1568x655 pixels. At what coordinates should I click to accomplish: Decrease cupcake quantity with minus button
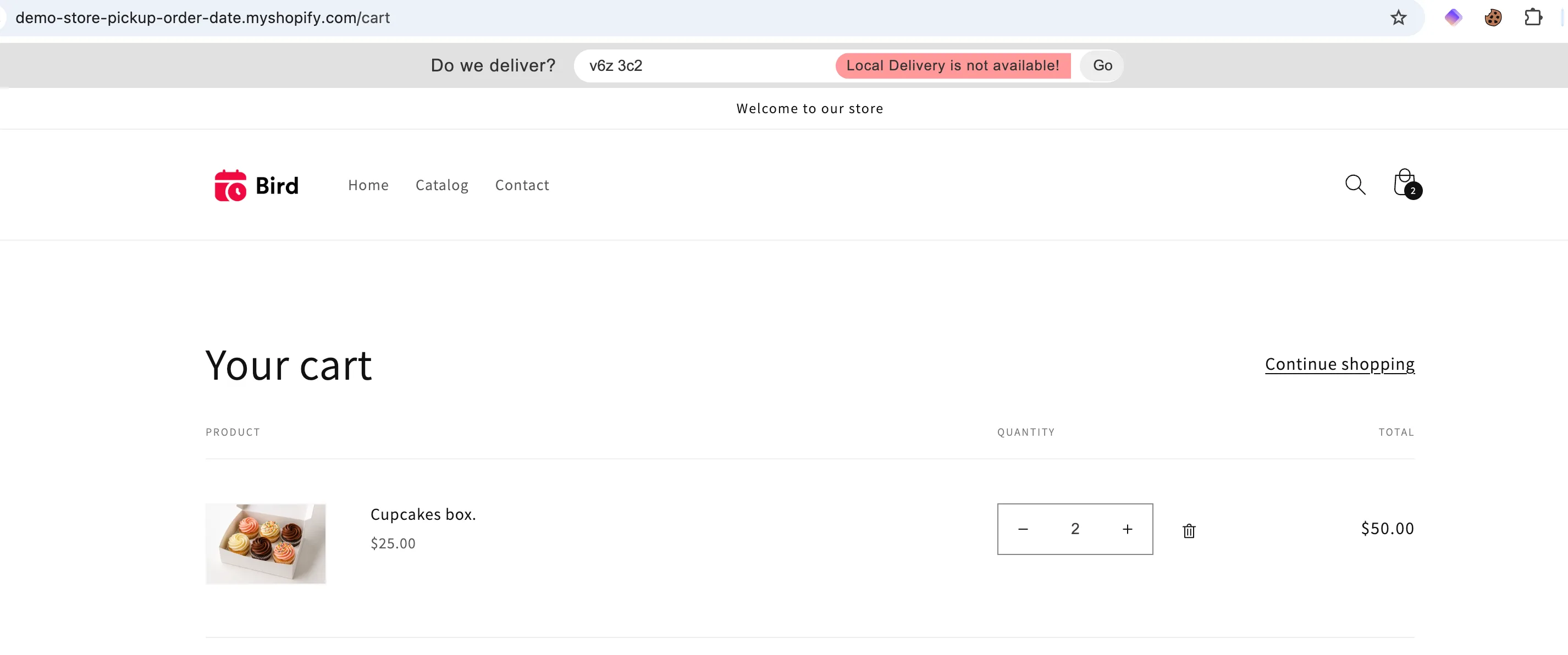[1023, 529]
